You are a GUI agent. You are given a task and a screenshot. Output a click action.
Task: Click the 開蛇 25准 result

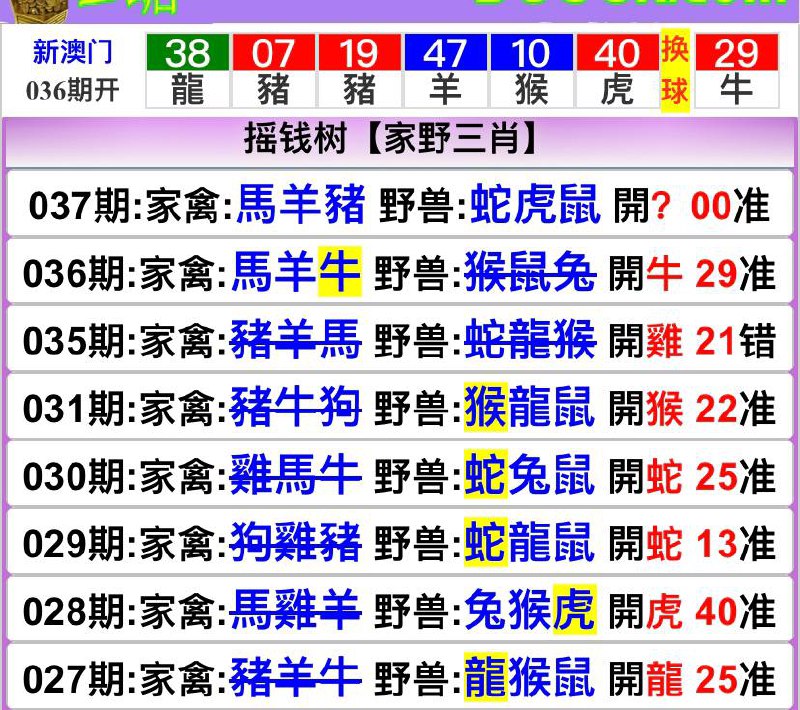[692, 476]
